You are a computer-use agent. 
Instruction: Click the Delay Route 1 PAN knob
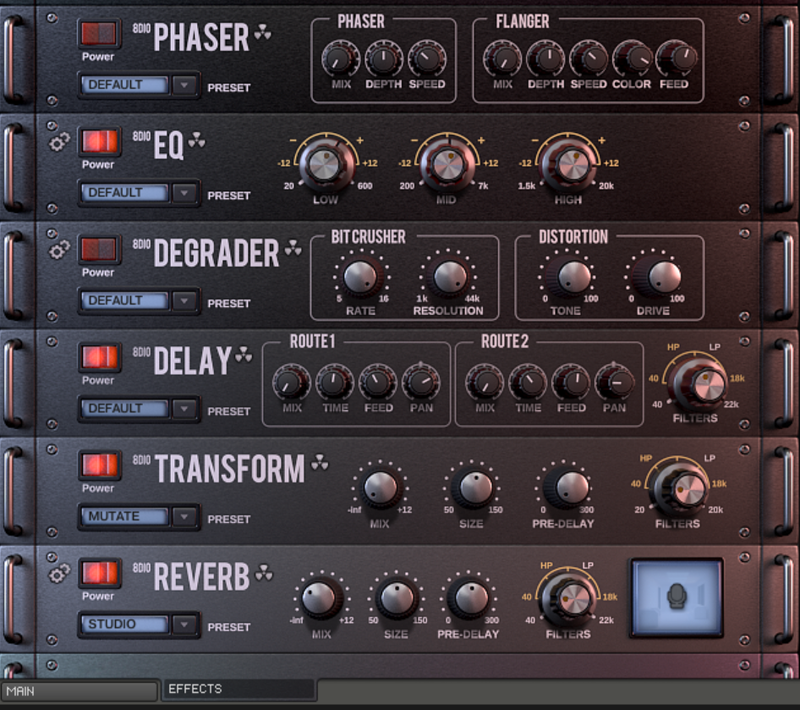[x=421, y=383]
